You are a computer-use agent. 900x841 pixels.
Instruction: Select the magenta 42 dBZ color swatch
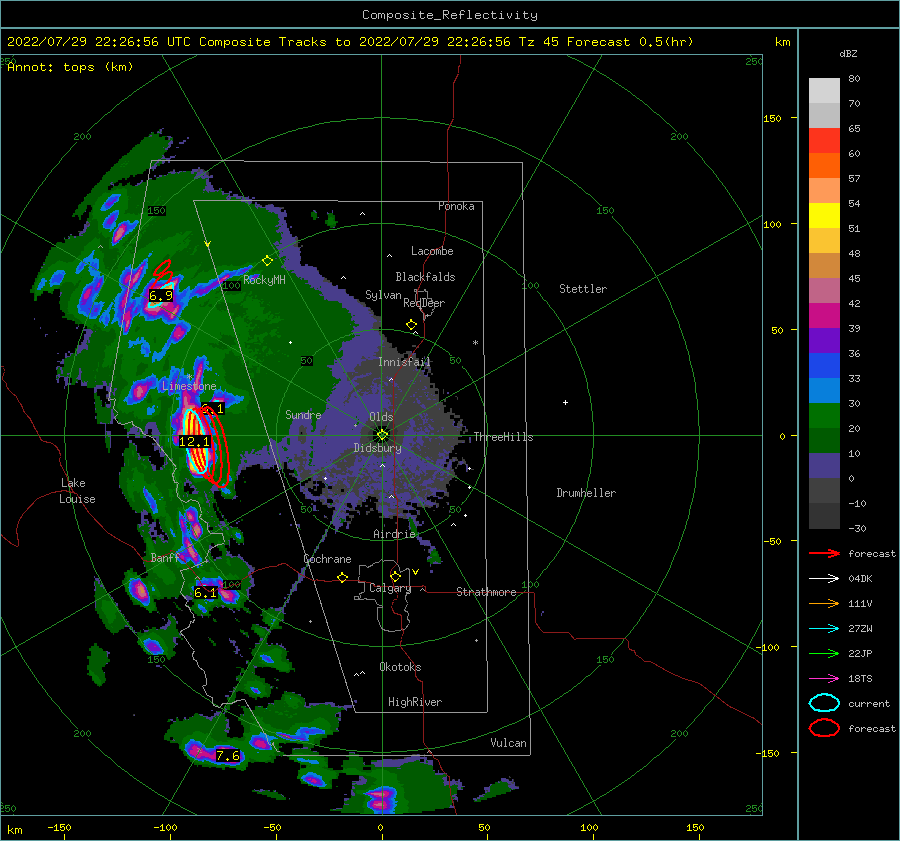(x=824, y=315)
